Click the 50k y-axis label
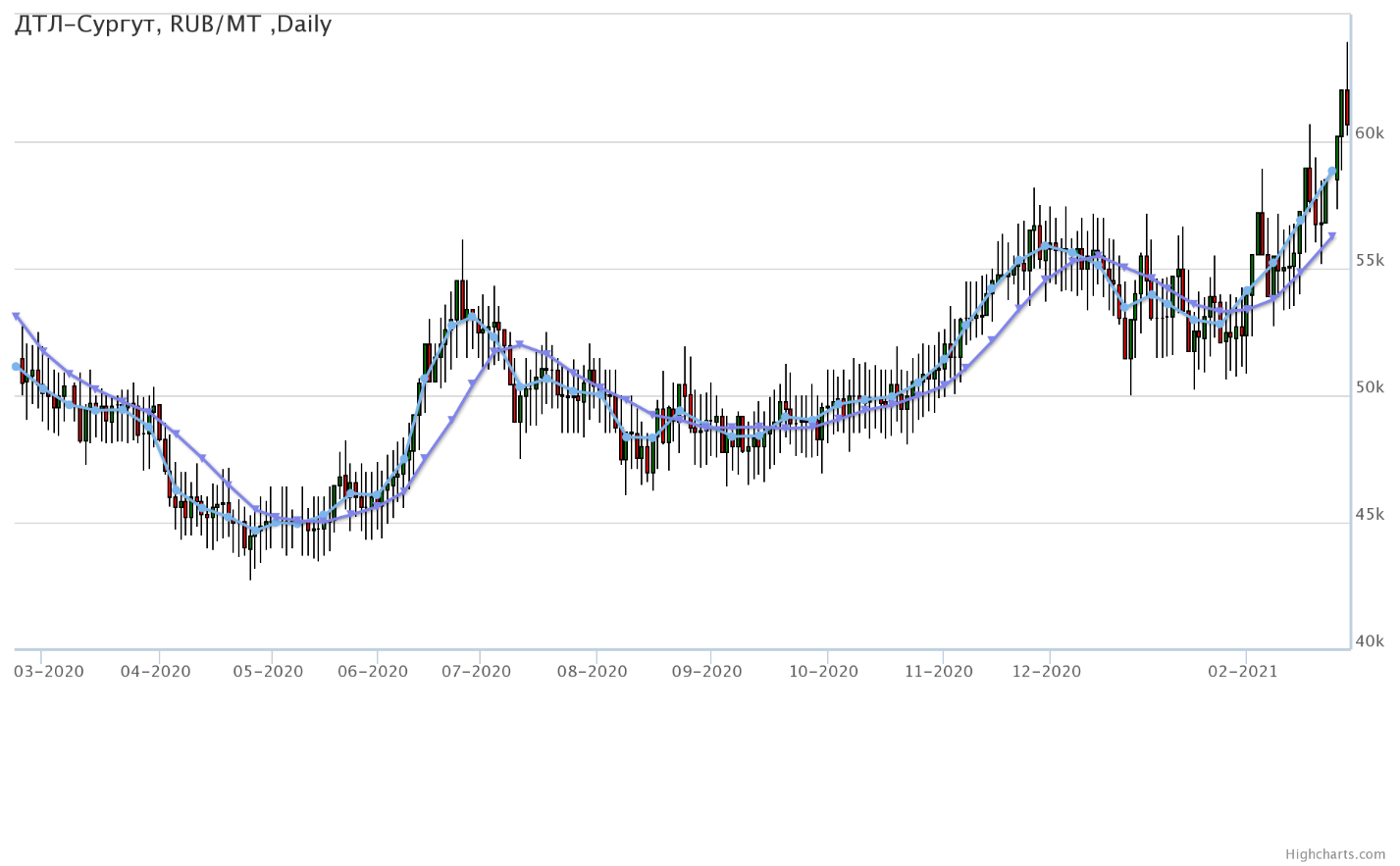1400x866 pixels. pyautogui.click(x=1369, y=387)
